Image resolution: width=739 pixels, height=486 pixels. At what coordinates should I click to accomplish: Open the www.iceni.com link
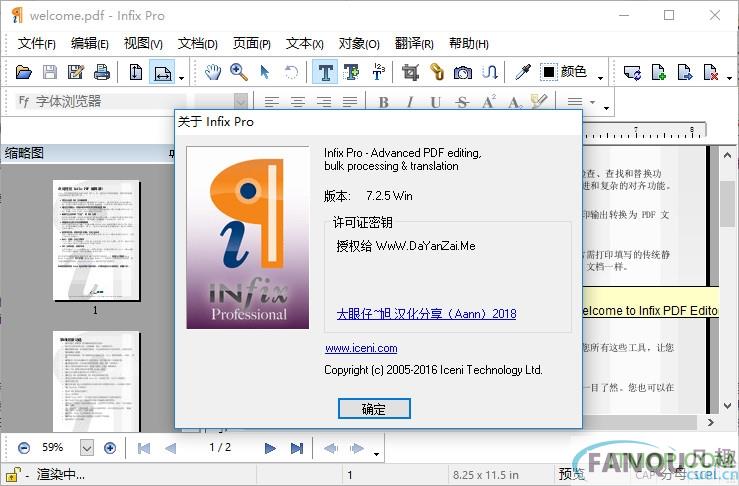pyautogui.click(x=361, y=348)
